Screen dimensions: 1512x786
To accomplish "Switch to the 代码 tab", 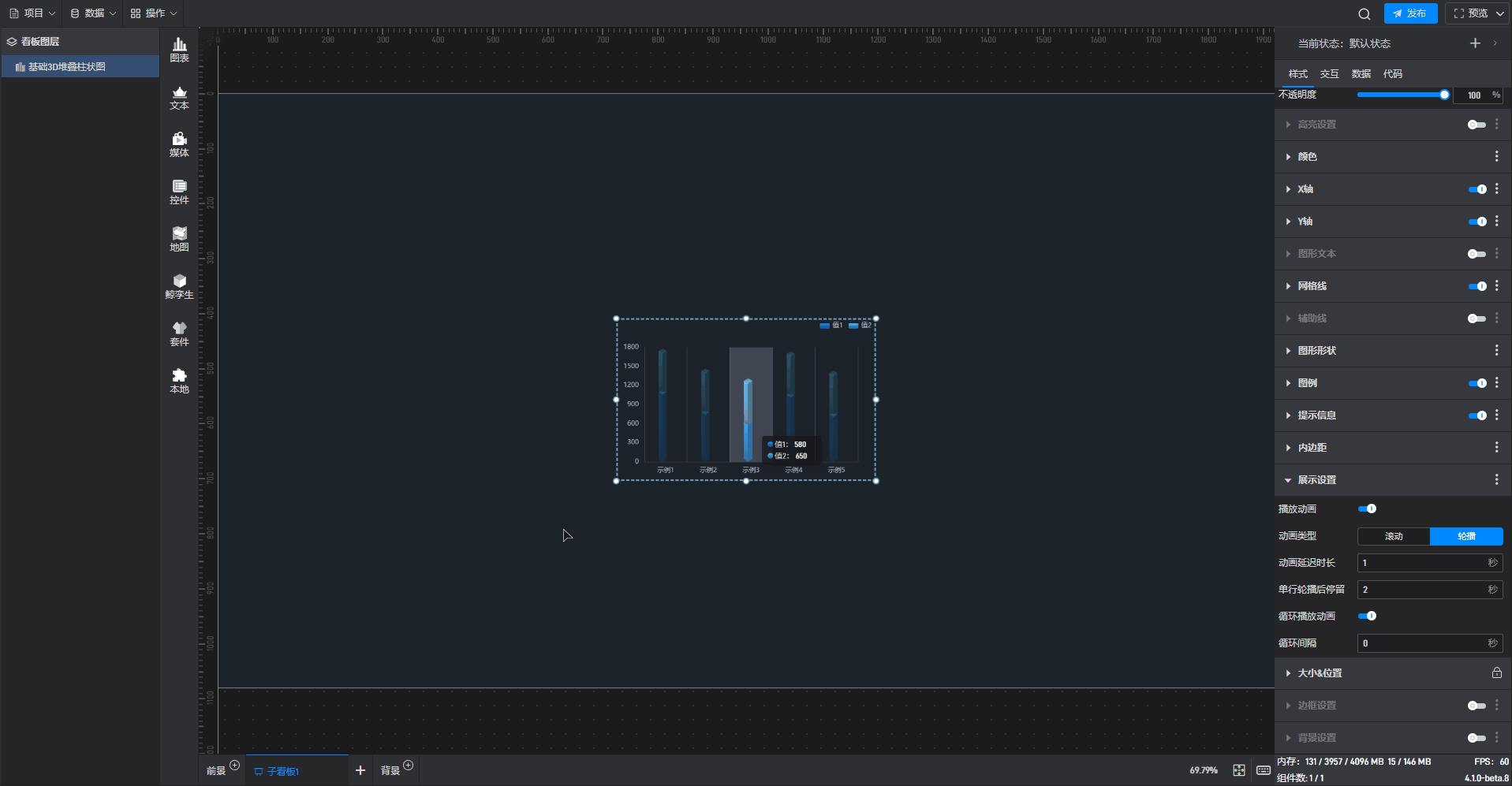I will (x=1392, y=74).
